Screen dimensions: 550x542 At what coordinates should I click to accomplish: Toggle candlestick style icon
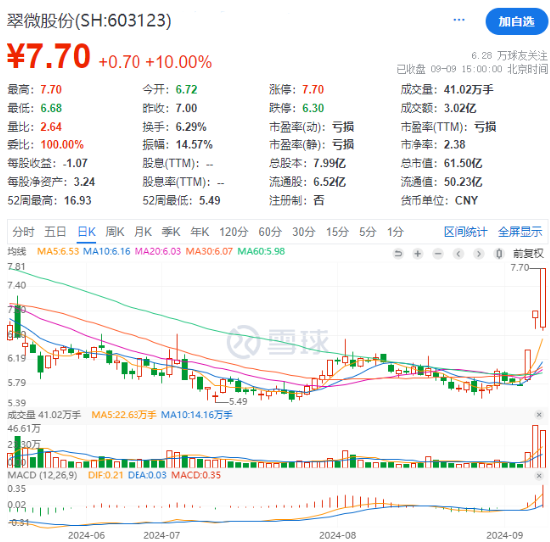[499, 253]
